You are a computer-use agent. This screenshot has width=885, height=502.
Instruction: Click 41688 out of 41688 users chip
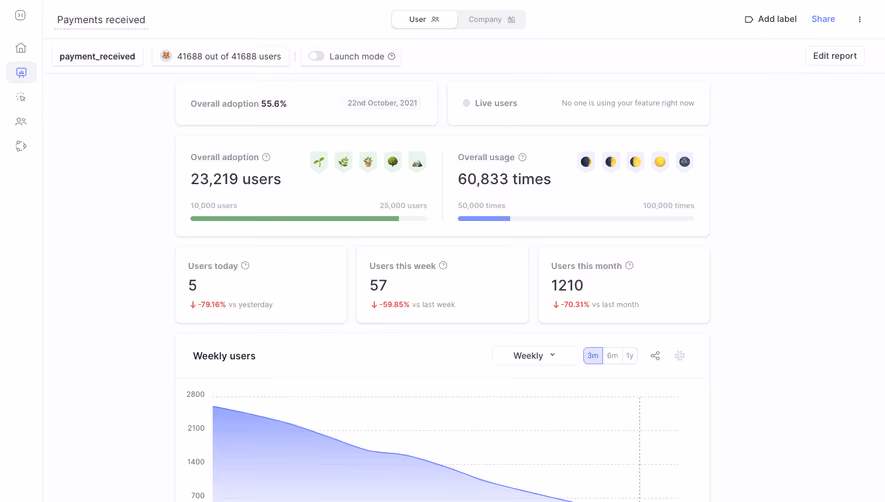click(221, 56)
